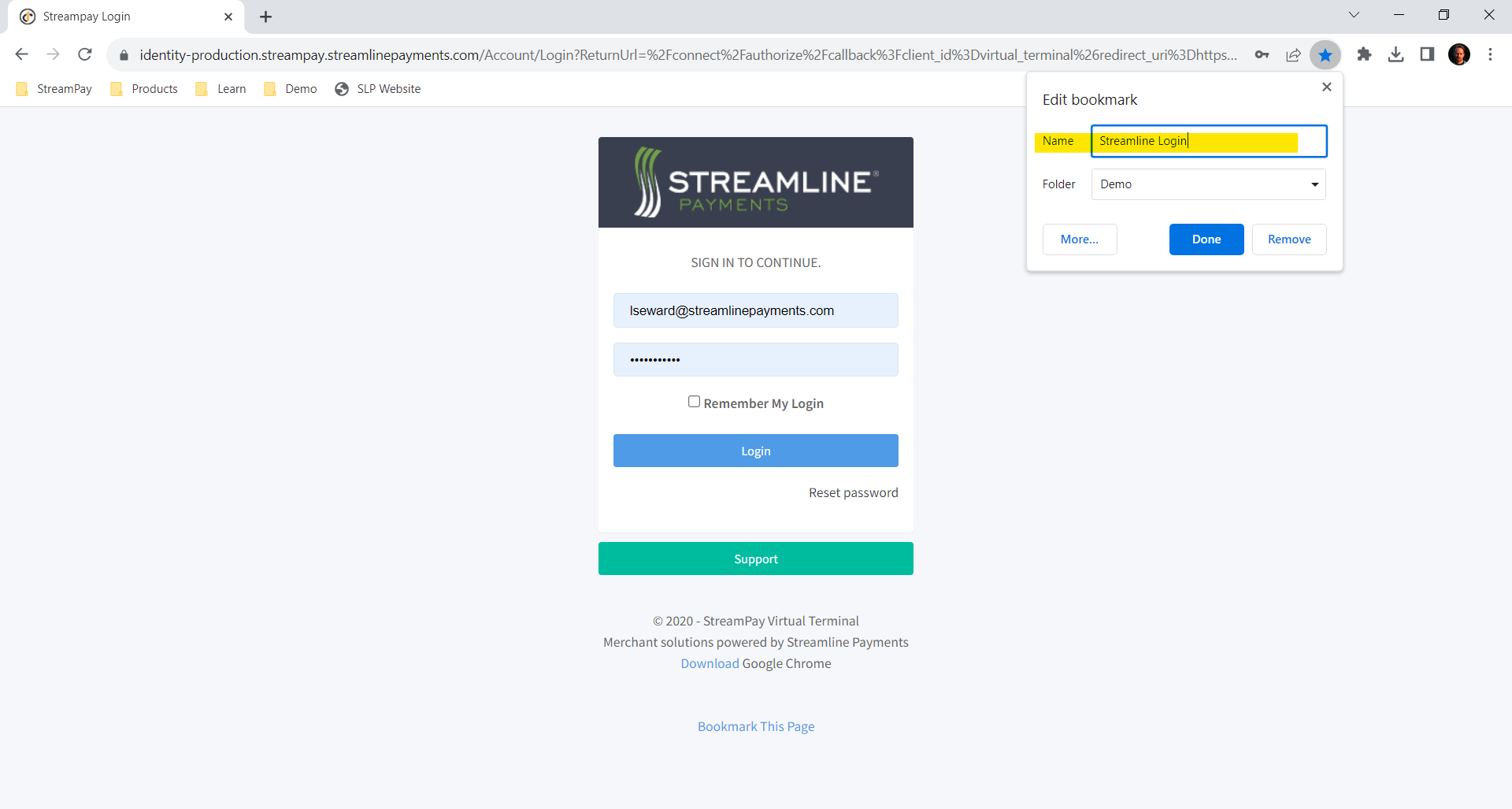Open the SLP Website bookmark
This screenshot has height=809, width=1512.
click(378, 88)
